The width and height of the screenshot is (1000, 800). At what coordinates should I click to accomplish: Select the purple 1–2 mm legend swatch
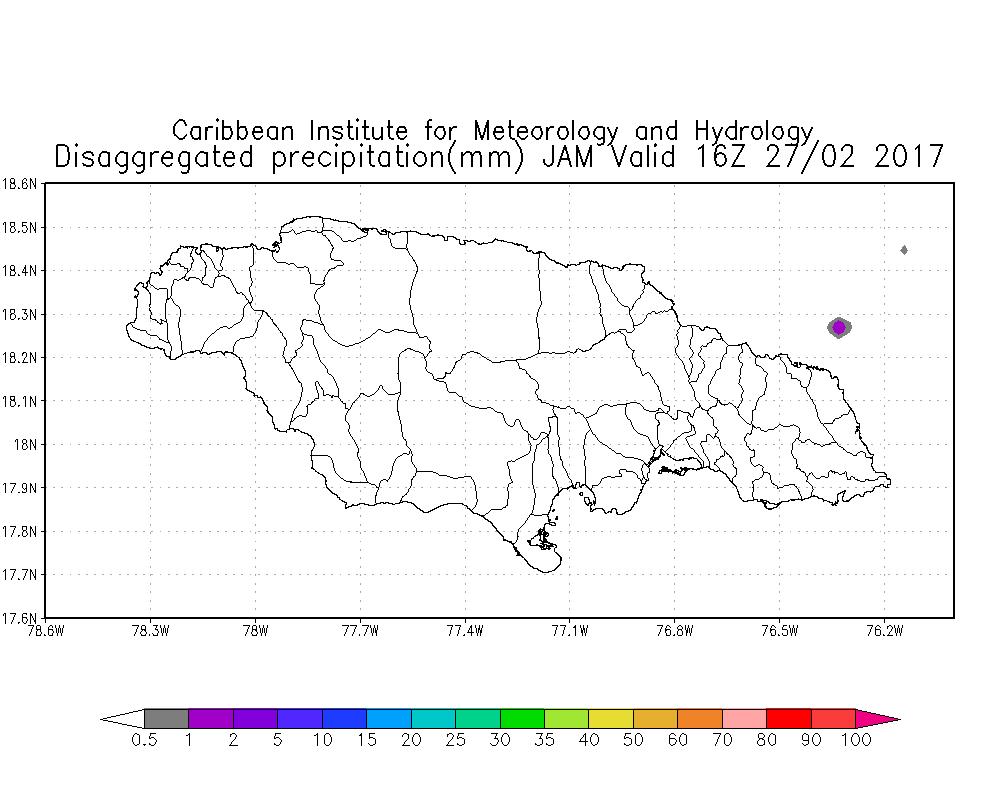tap(210, 718)
